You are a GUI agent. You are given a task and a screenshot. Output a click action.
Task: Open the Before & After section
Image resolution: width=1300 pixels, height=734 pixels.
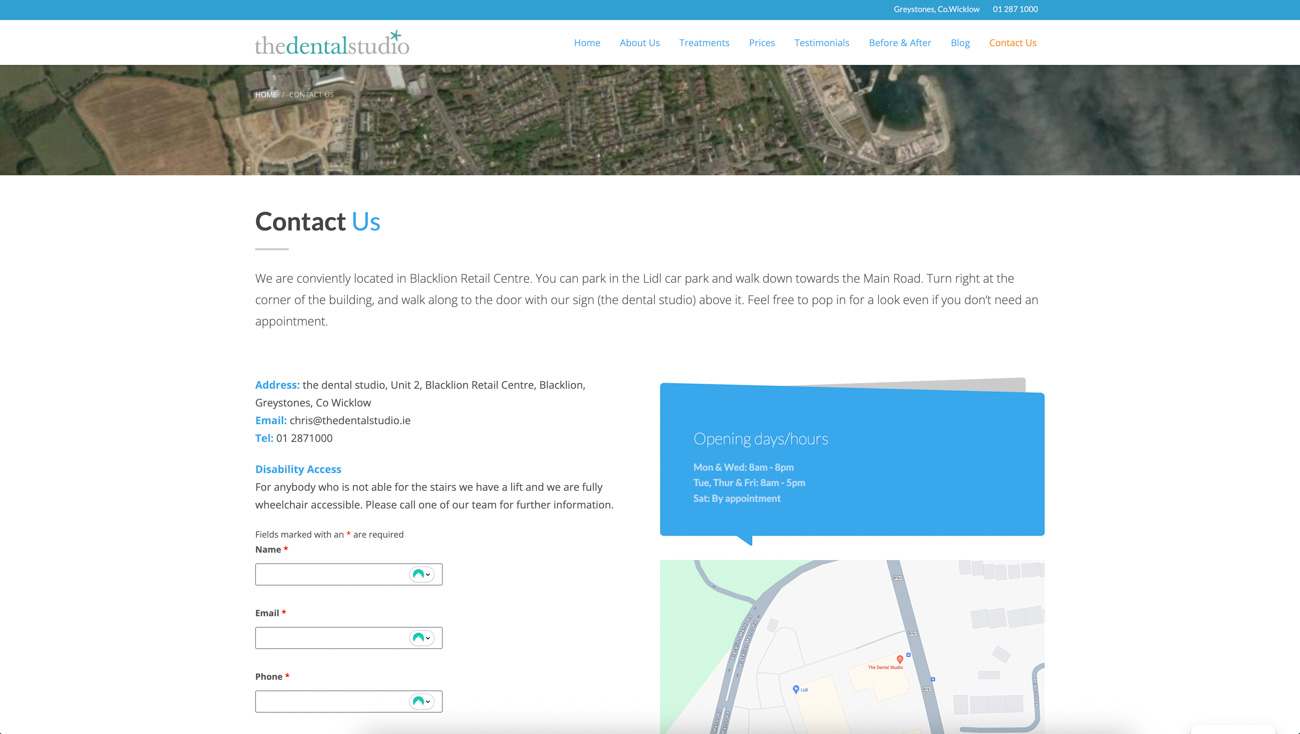(899, 42)
